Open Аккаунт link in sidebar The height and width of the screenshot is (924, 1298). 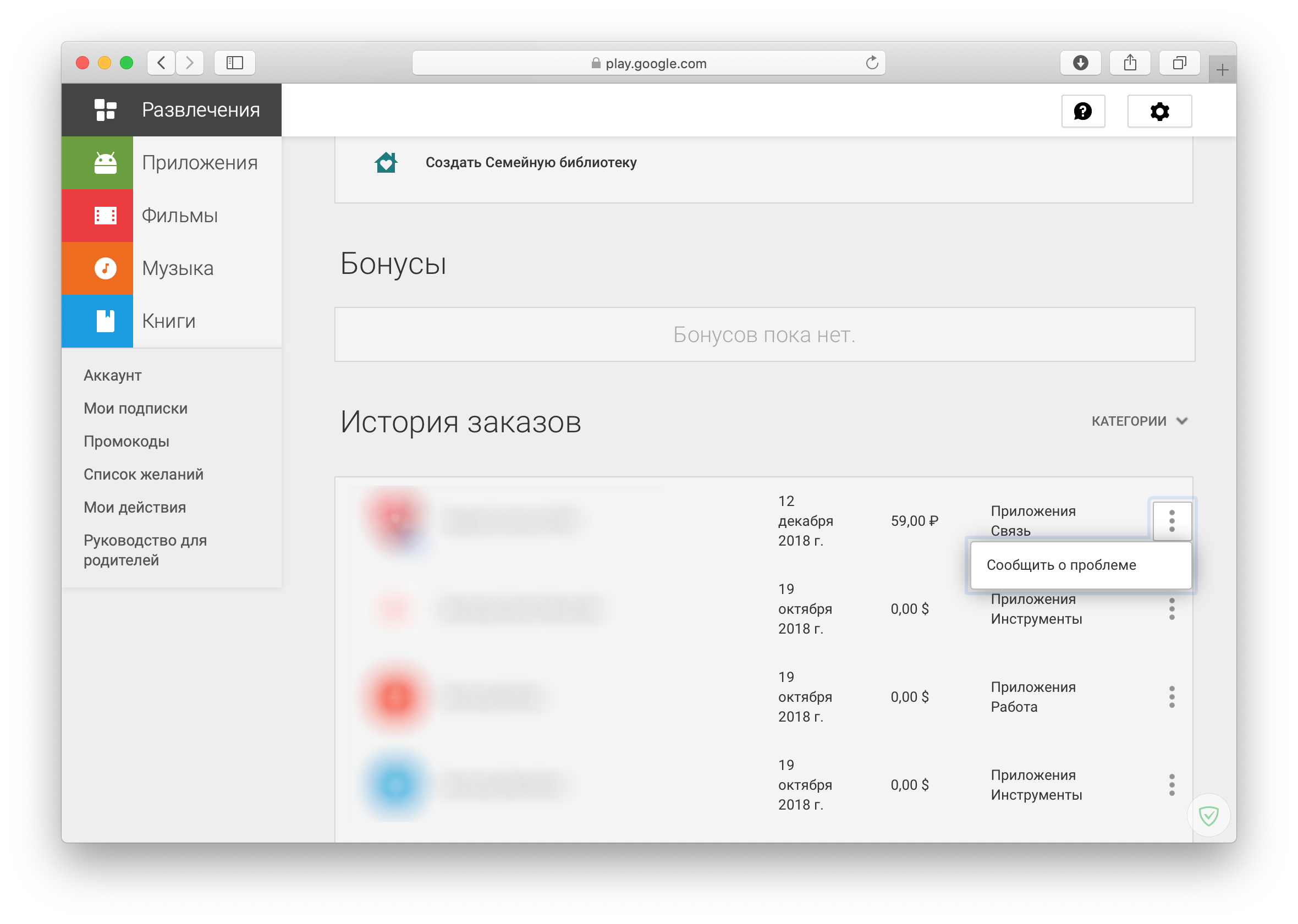(x=113, y=376)
